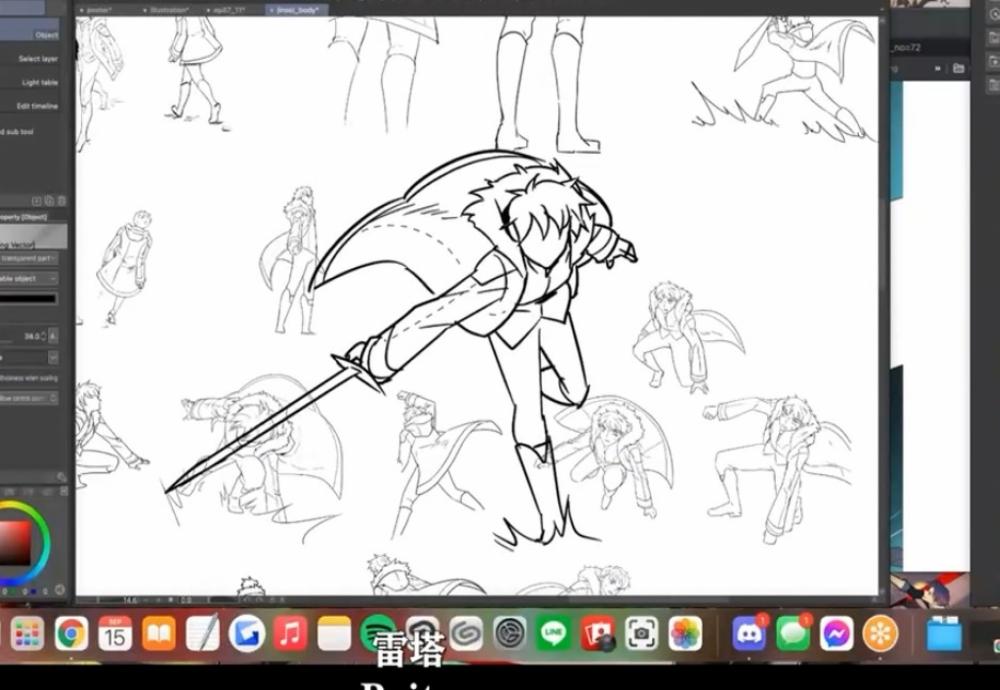
Task: Open the LINE app in dock
Action: coord(553,633)
